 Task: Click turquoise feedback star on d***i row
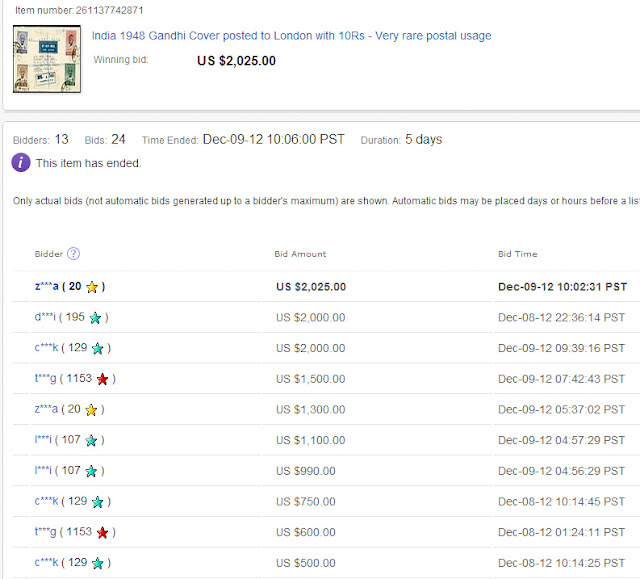95,318
